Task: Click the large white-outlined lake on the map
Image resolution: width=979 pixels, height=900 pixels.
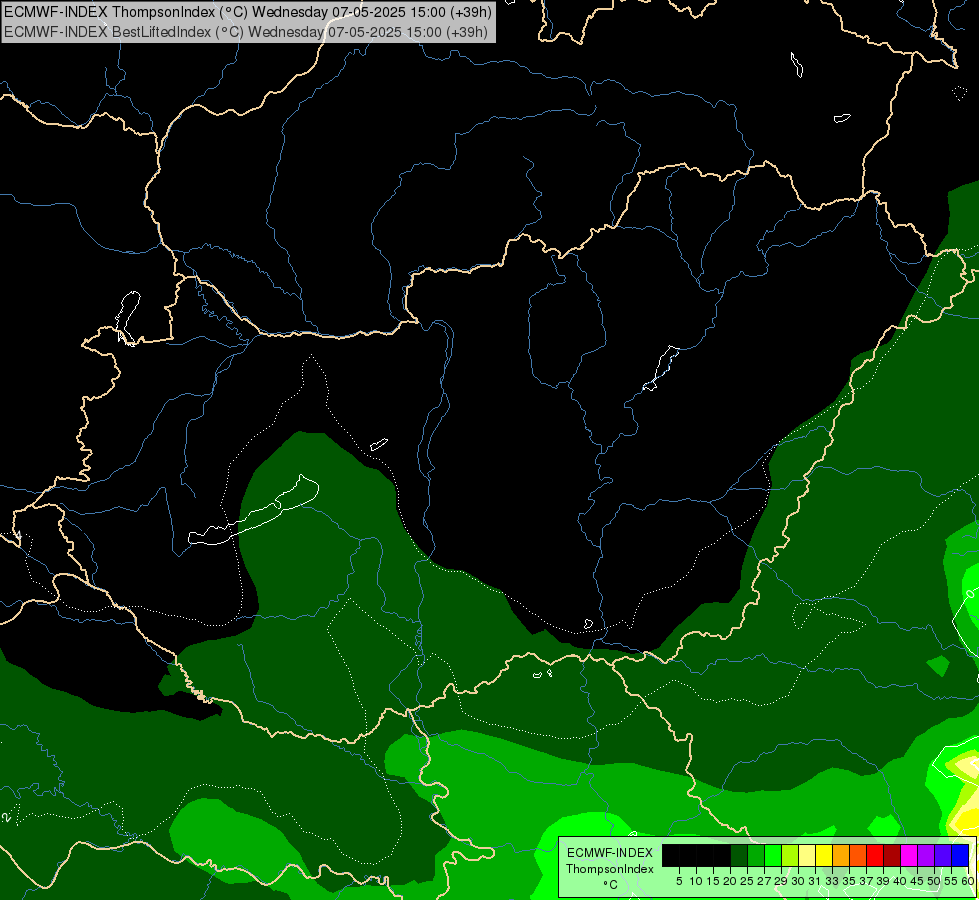Action: tap(253, 511)
